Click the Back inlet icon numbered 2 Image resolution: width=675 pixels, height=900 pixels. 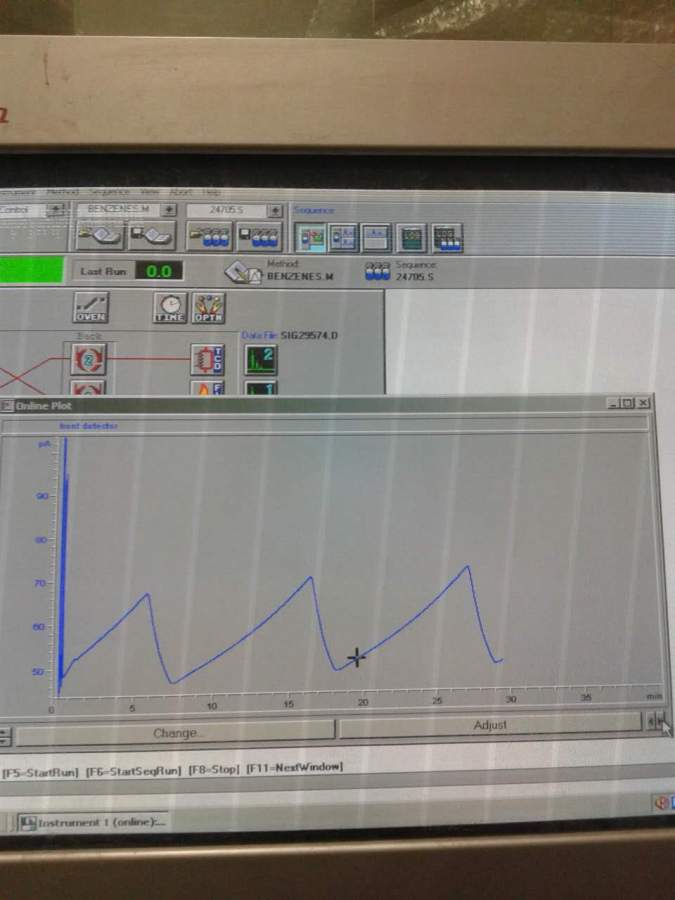(88, 359)
